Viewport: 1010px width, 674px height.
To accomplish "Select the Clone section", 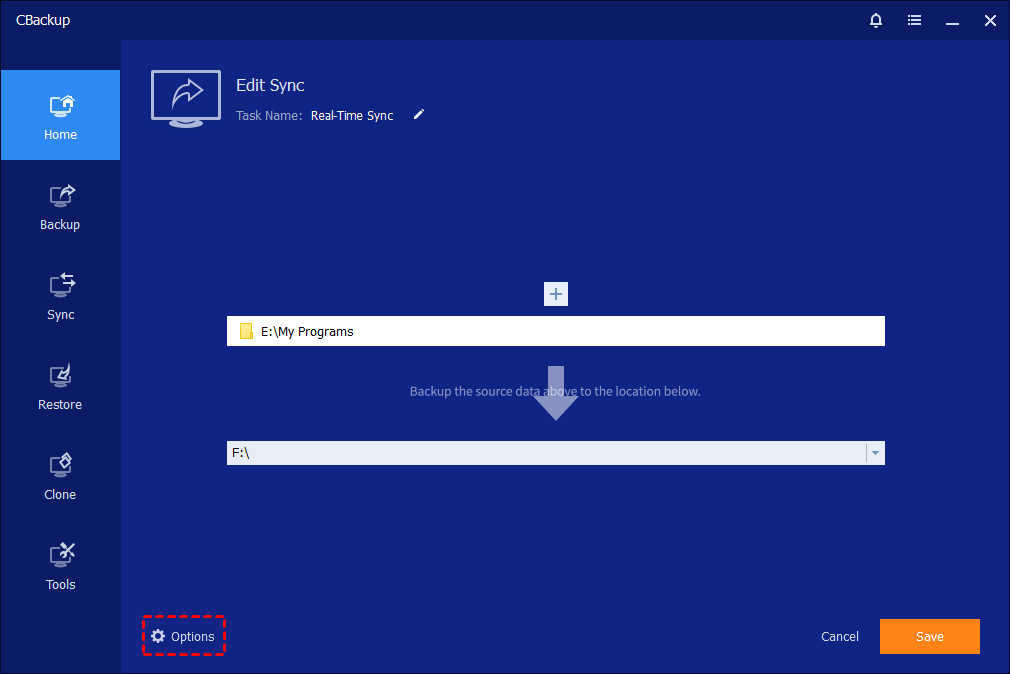I will click(60, 476).
